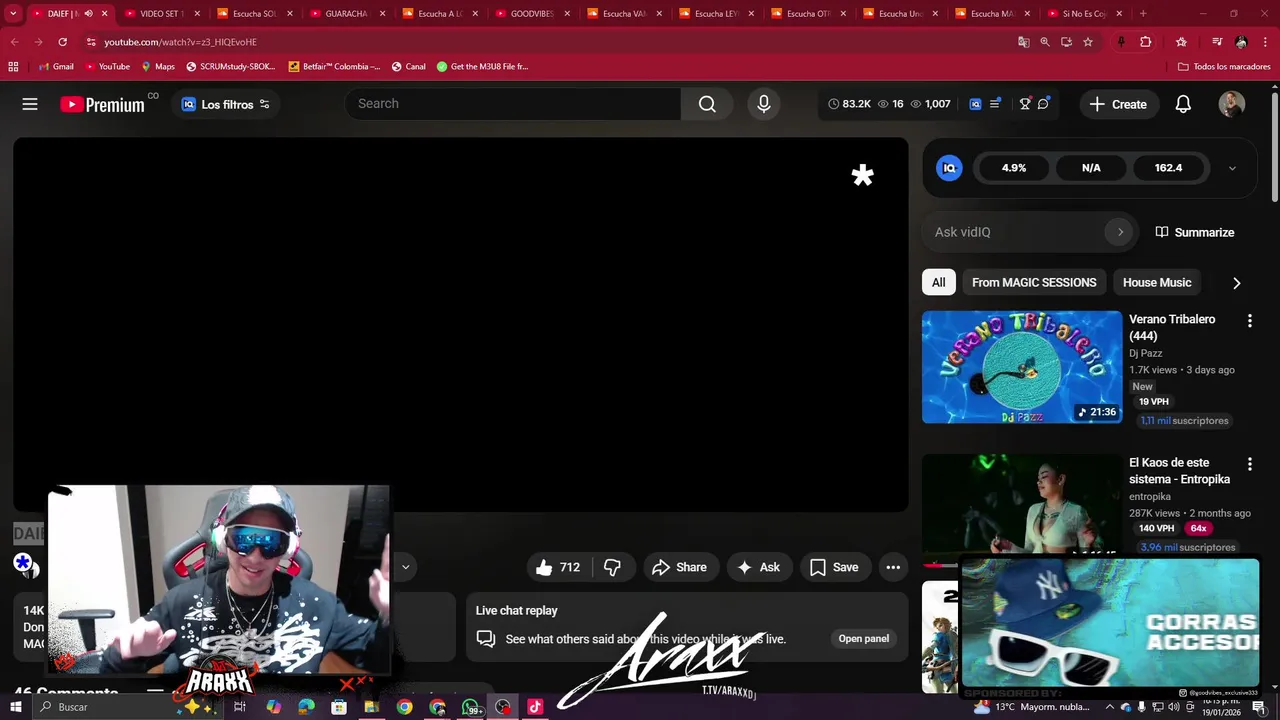Open vidIQ list menu icon
The image size is (1280, 720).
tap(995, 104)
